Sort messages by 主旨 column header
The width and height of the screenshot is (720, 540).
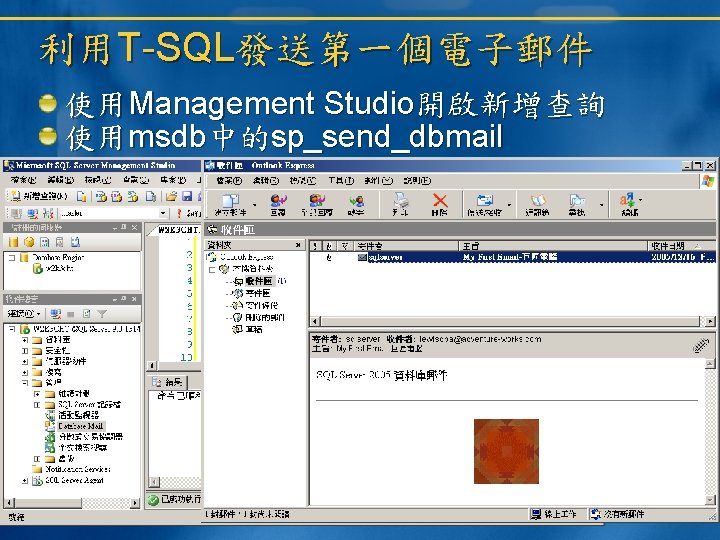pyautogui.click(x=553, y=246)
